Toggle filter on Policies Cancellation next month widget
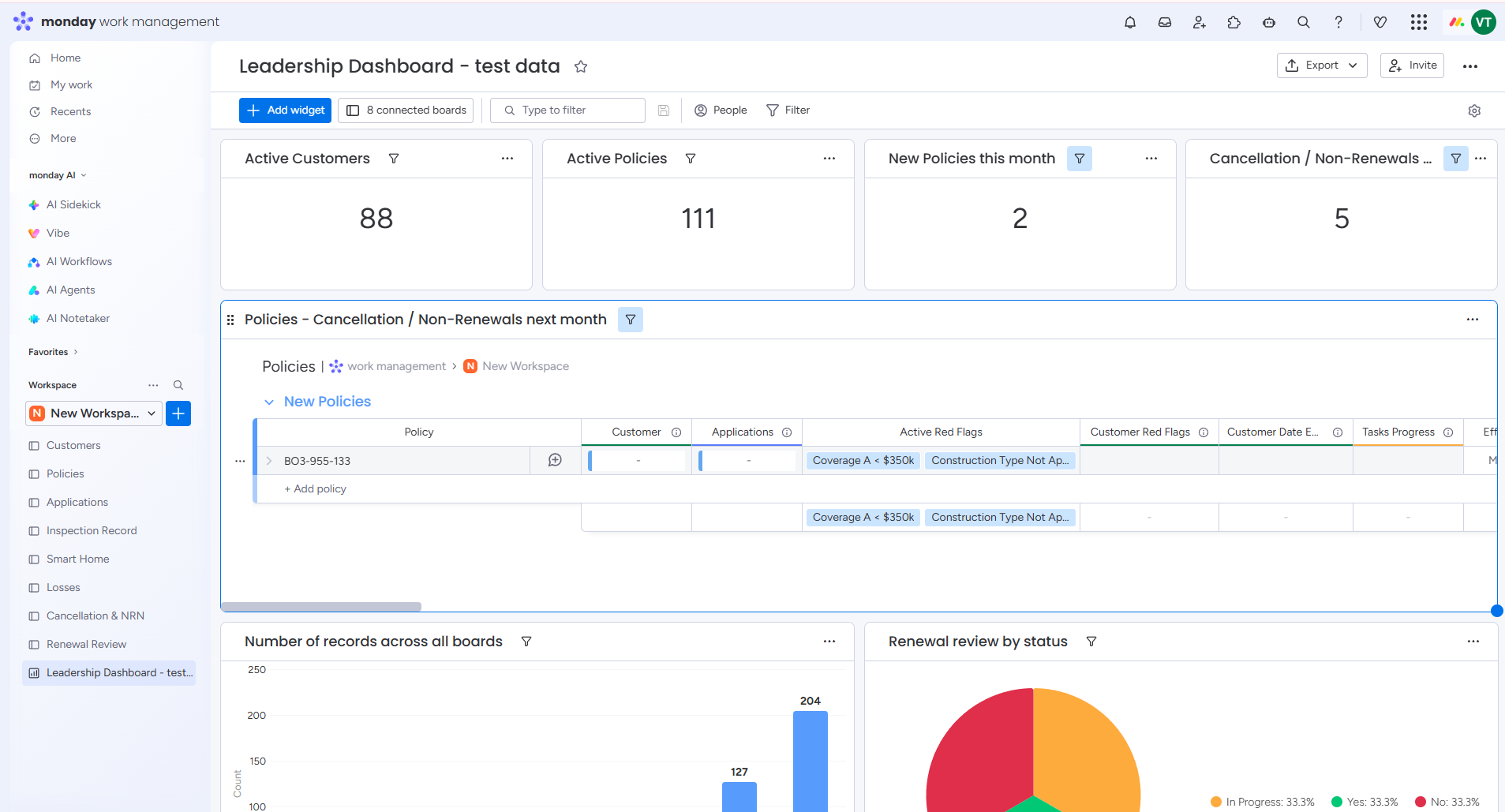The width and height of the screenshot is (1505, 812). (631, 320)
